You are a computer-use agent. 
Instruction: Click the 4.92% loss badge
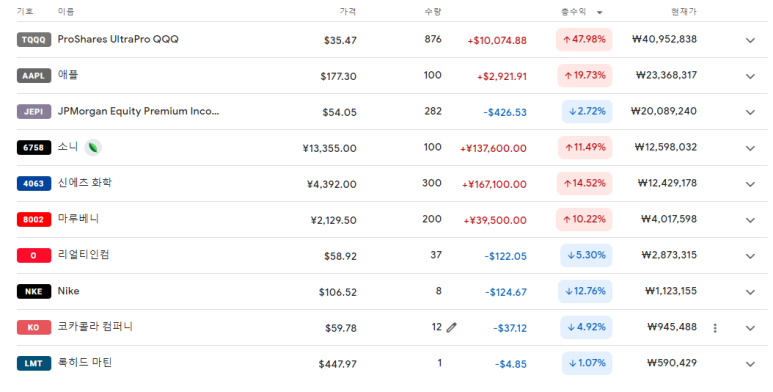(586, 327)
